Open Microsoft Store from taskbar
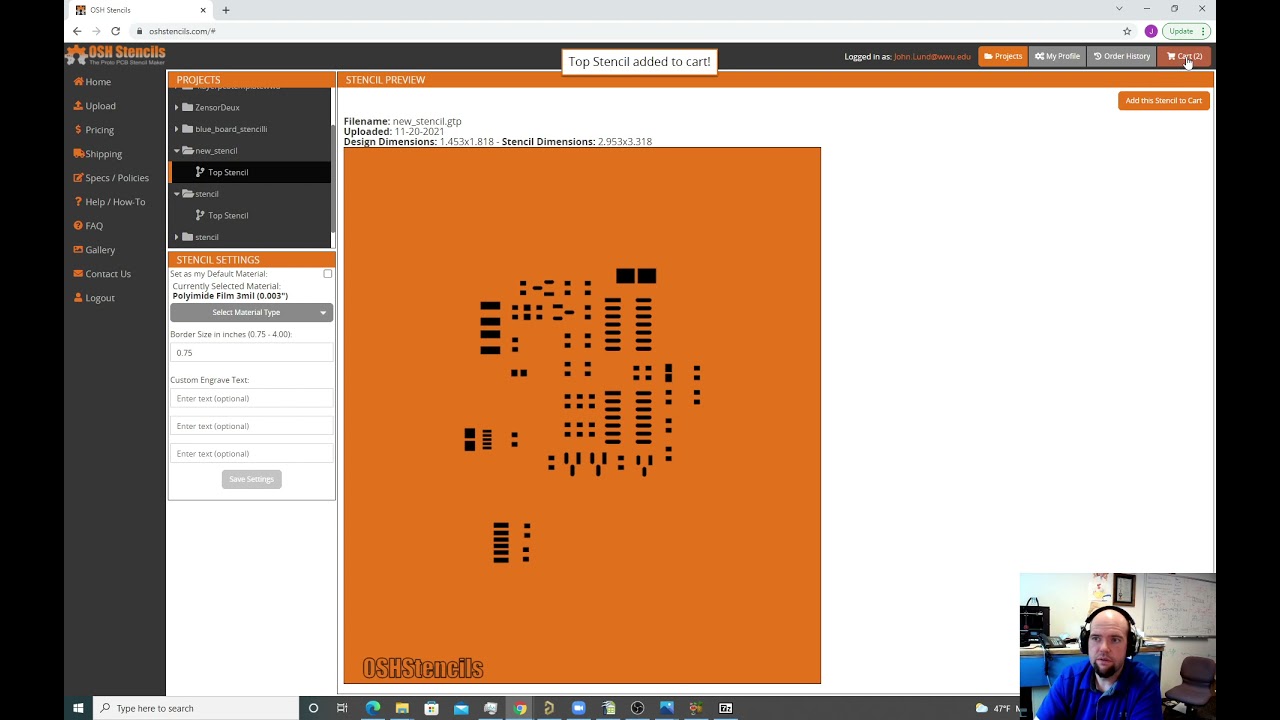 [x=431, y=708]
